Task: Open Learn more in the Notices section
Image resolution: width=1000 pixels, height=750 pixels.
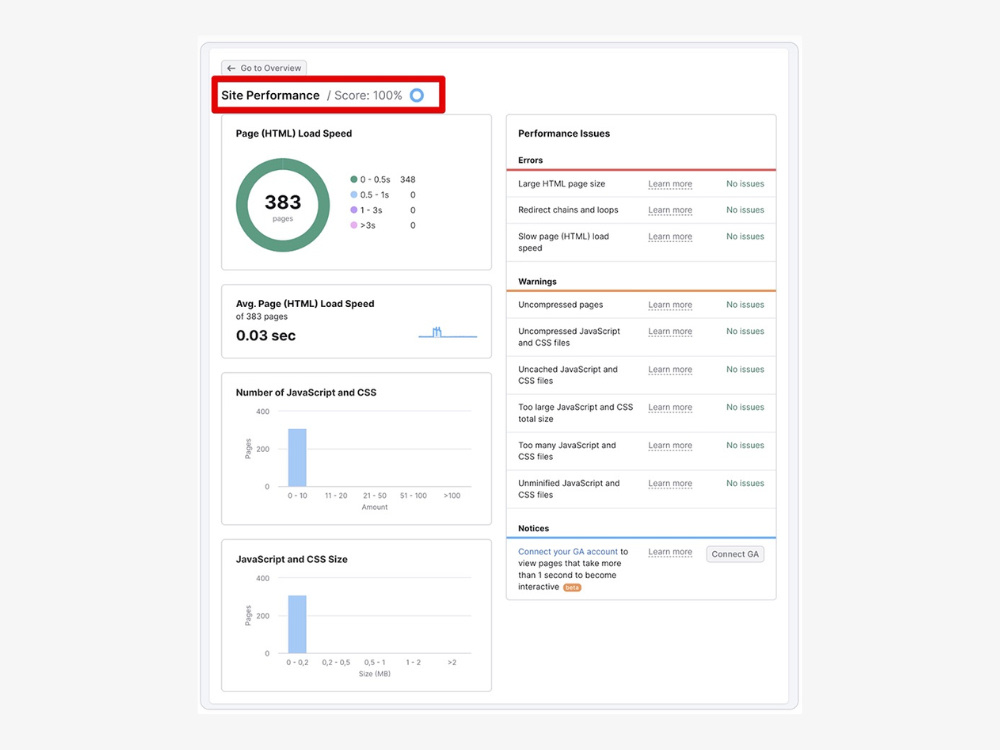Action: coord(670,552)
